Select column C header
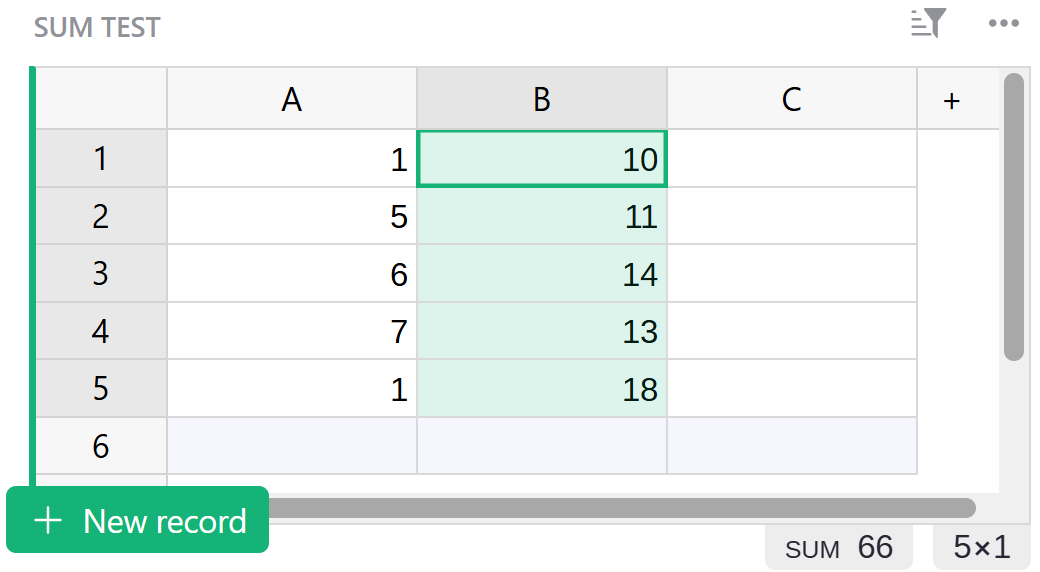 [792, 99]
